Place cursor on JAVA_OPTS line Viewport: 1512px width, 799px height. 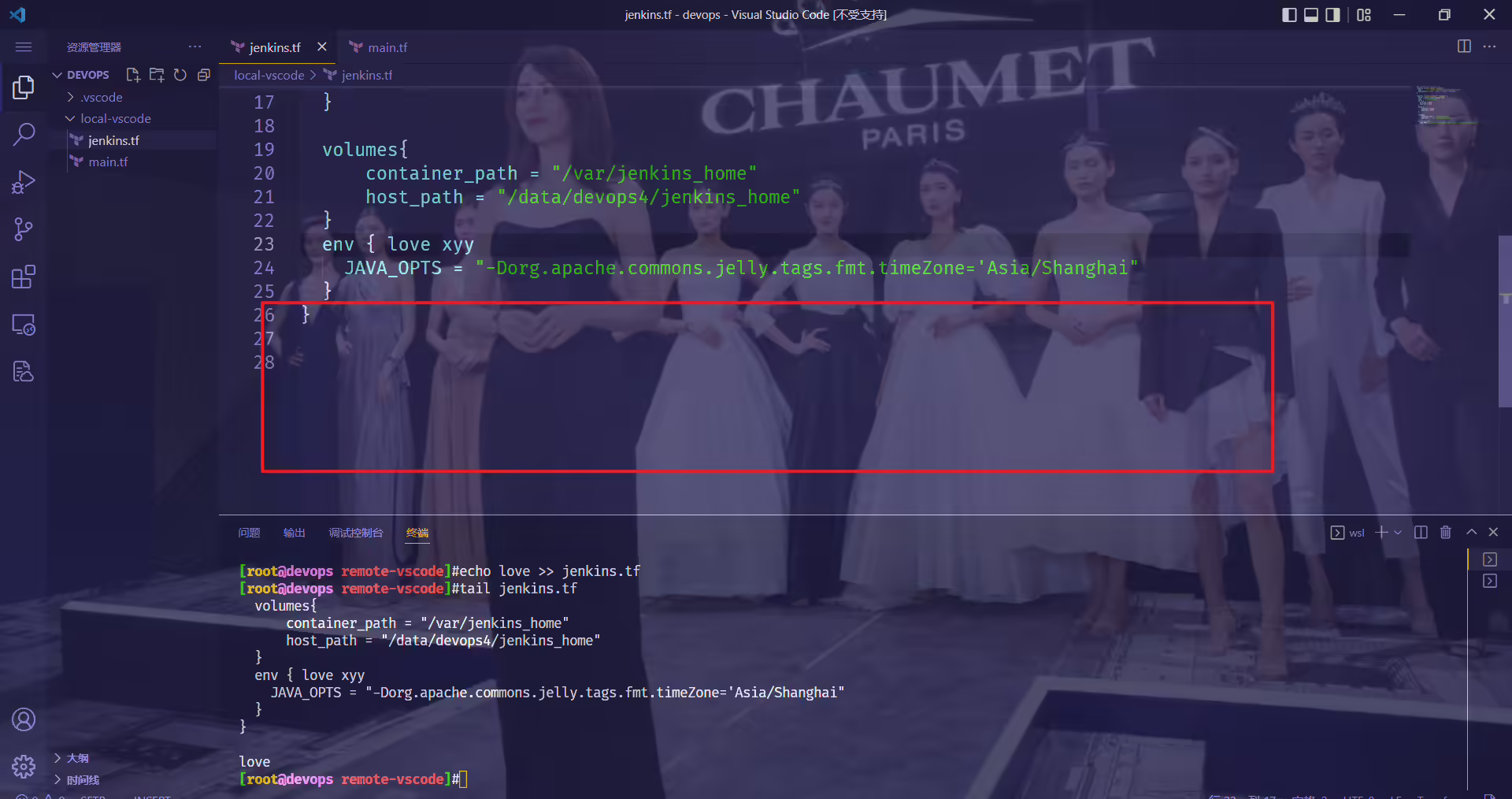click(x=741, y=268)
